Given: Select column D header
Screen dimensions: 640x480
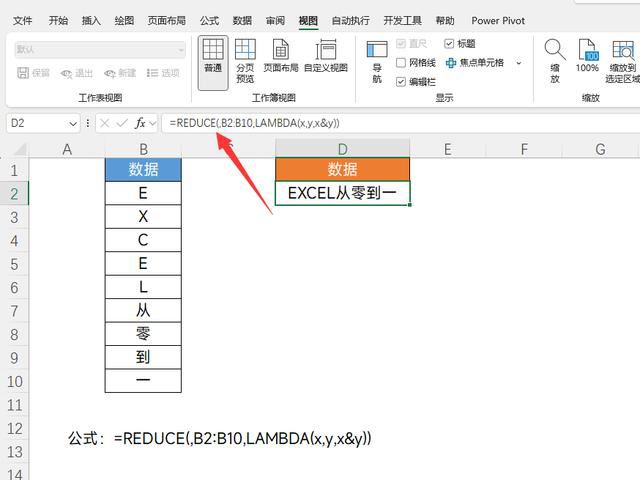Looking at the screenshot, I should tap(342, 149).
